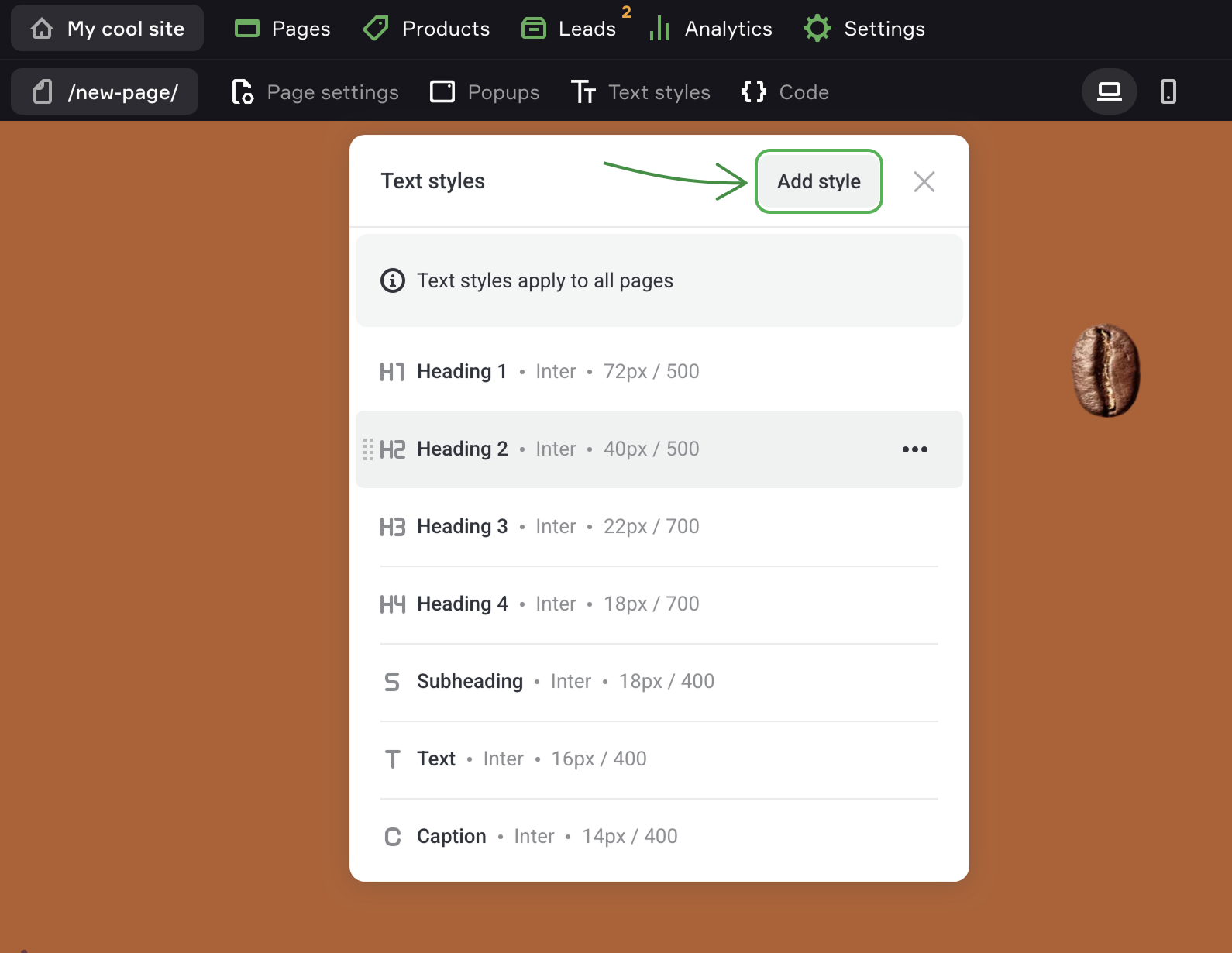
Task: Click the Code braces icon
Action: 753,91
